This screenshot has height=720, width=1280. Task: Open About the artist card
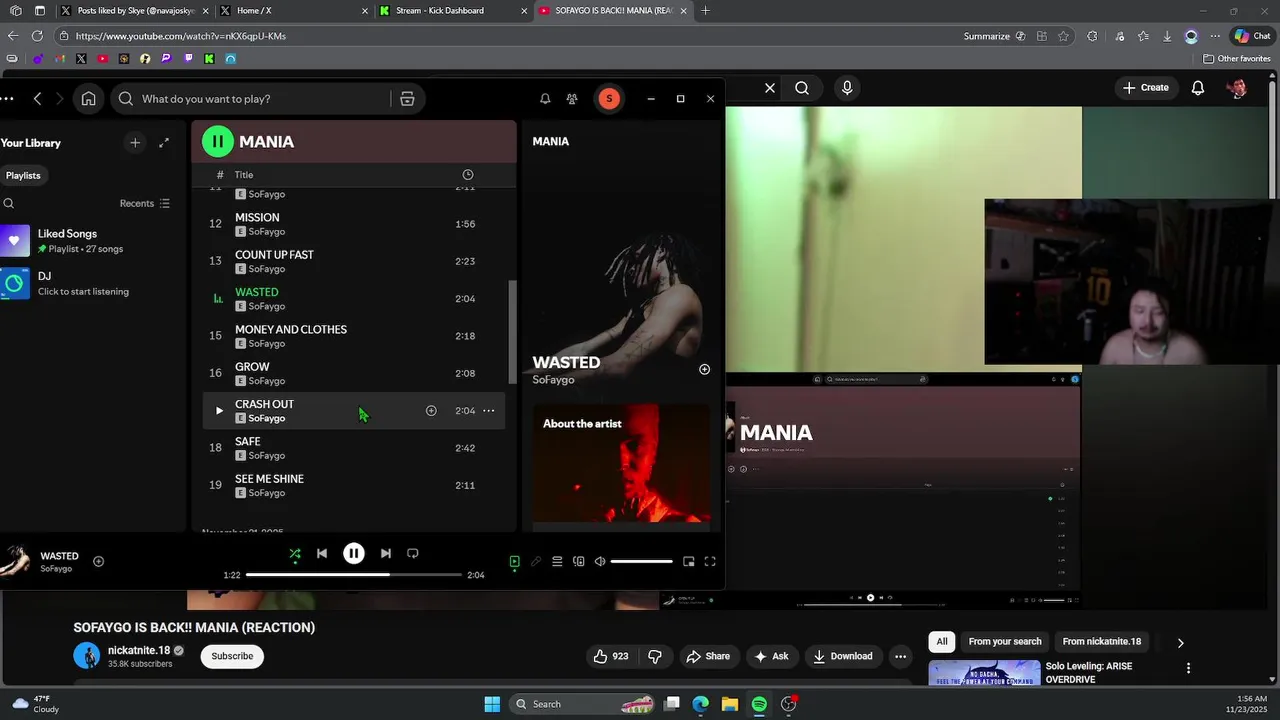click(621, 465)
